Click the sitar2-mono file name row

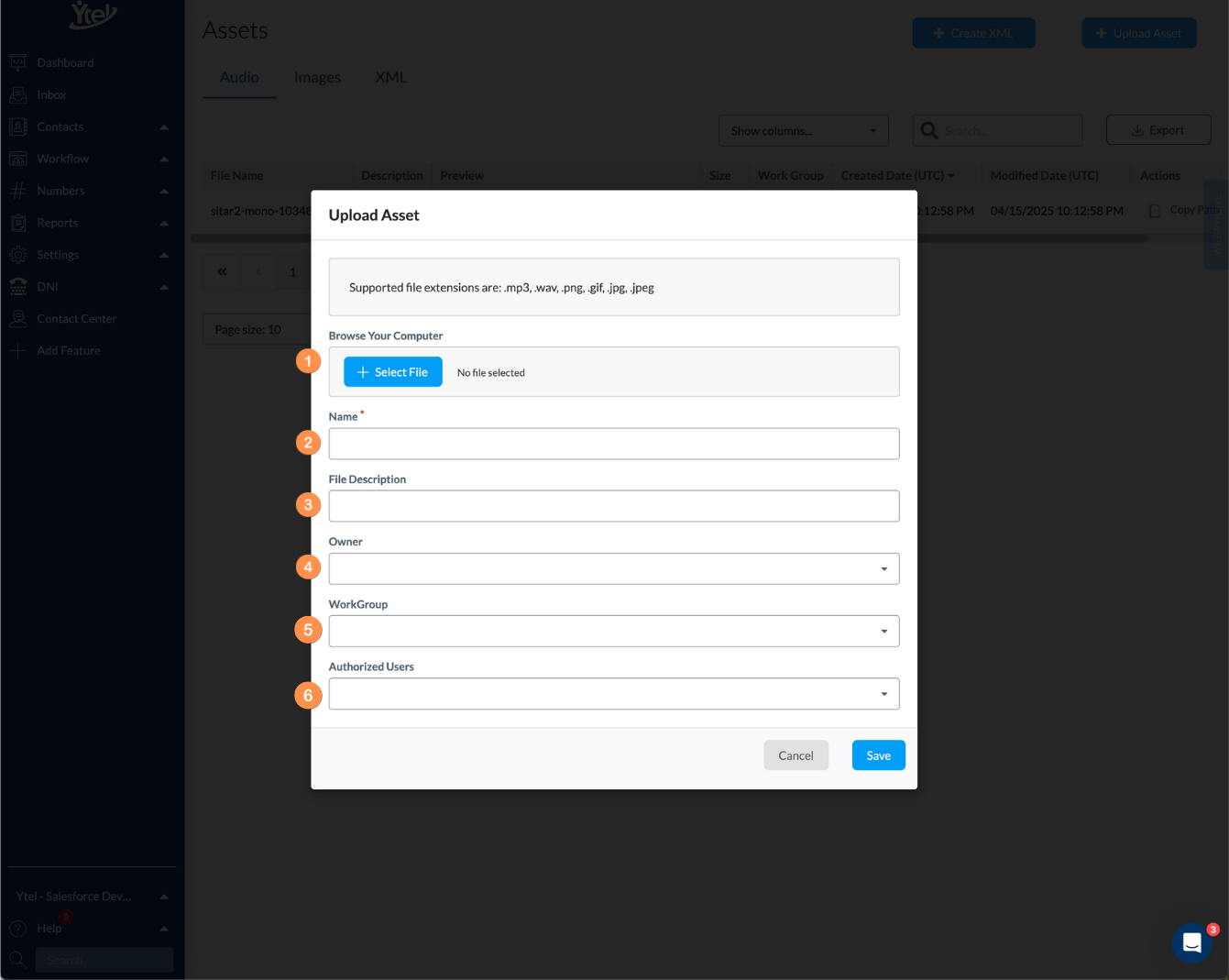coord(260,211)
